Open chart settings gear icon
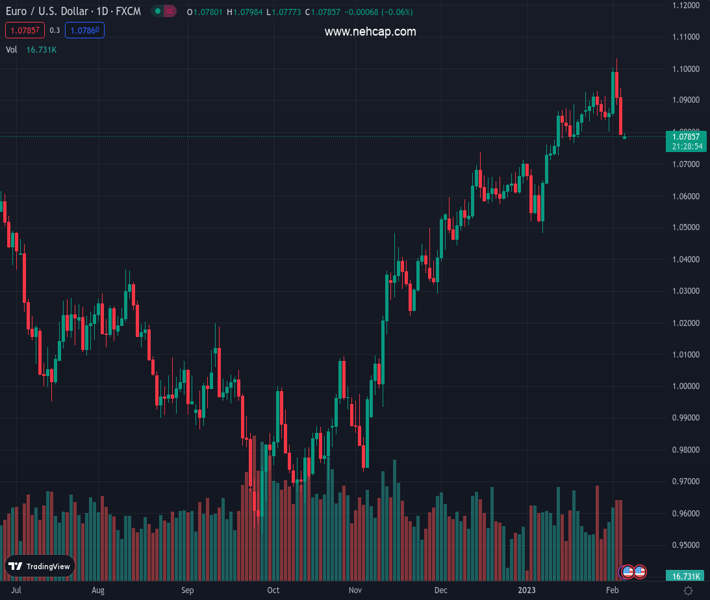 coord(688,591)
